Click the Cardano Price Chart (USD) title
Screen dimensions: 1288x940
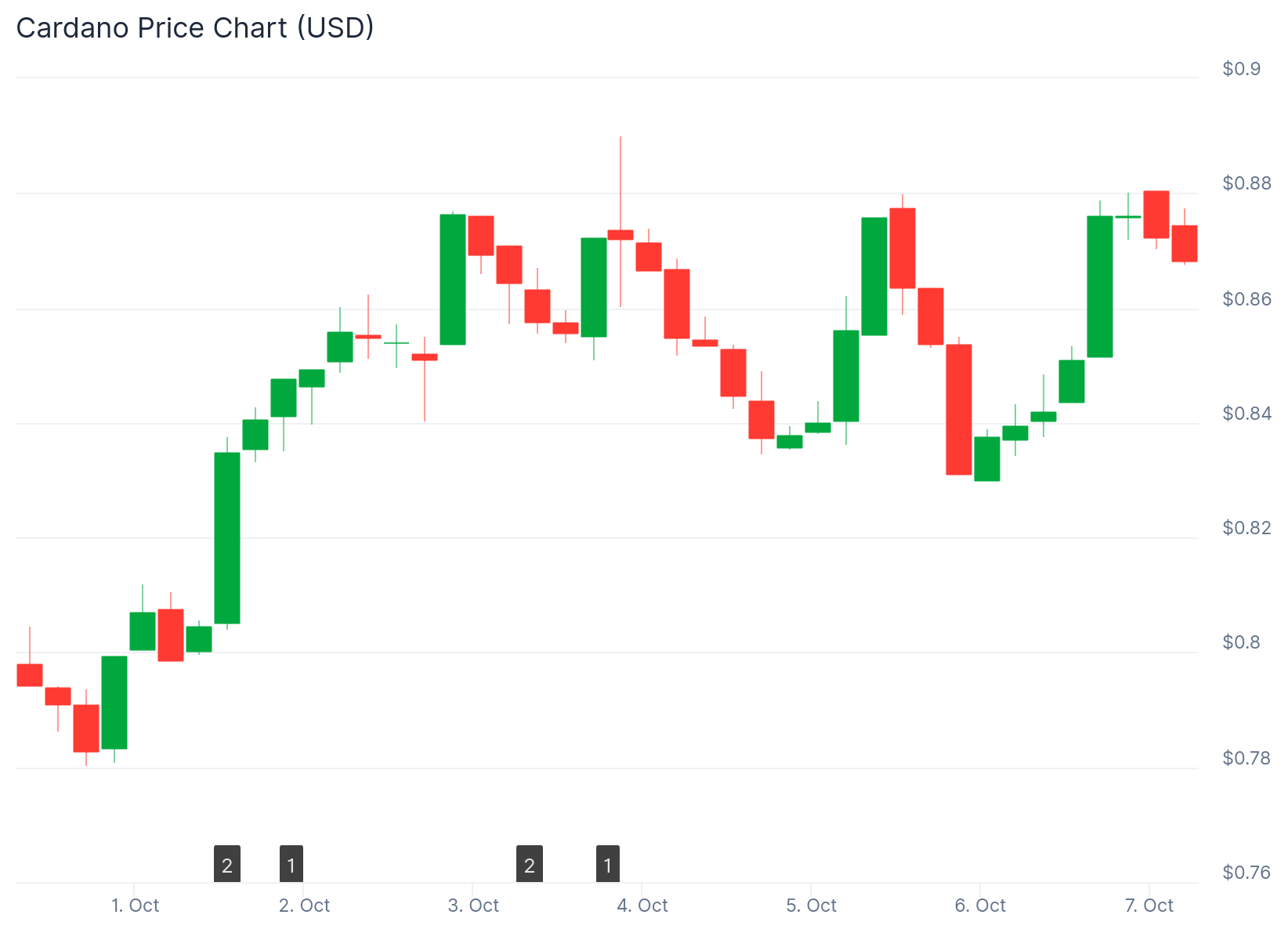point(195,28)
